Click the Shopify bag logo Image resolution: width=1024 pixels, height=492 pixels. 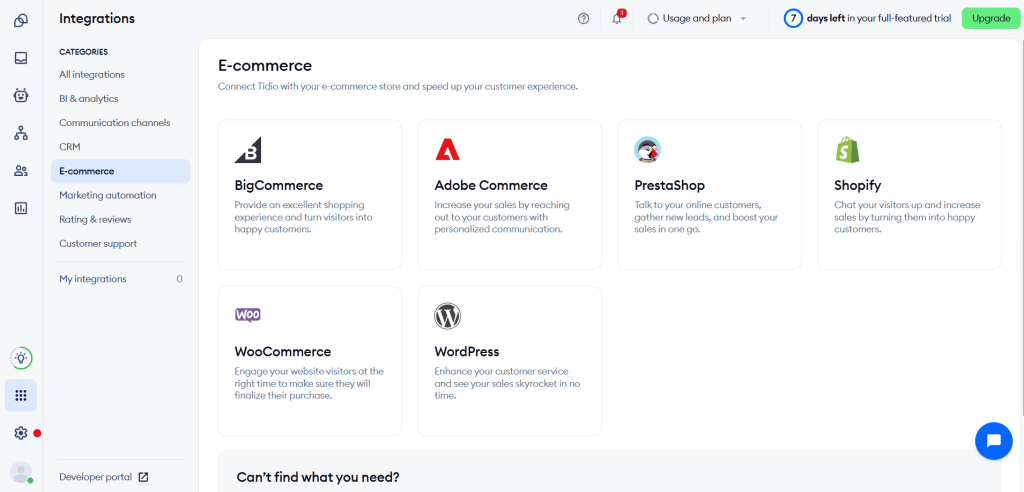(848, 150)
